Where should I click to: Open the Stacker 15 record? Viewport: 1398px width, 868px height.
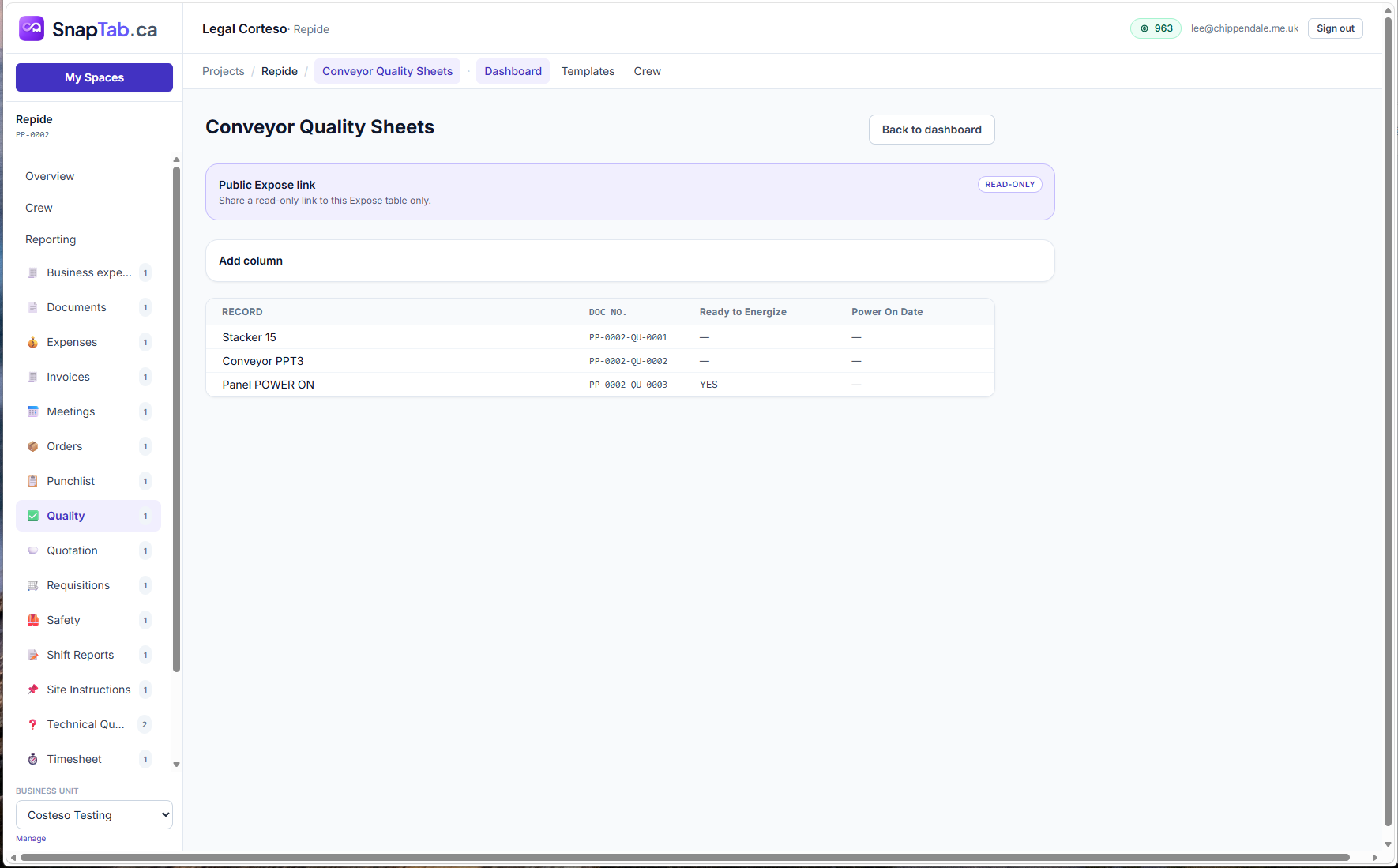(249, 337)
